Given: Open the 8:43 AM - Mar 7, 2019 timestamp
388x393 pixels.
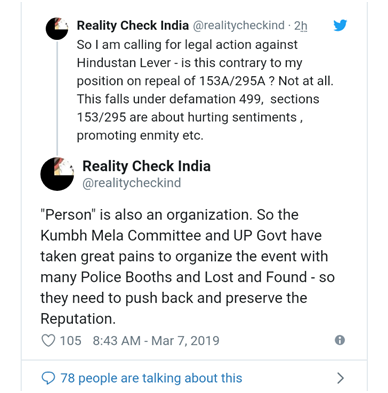Looking at the screenshot, I should 156,340.
